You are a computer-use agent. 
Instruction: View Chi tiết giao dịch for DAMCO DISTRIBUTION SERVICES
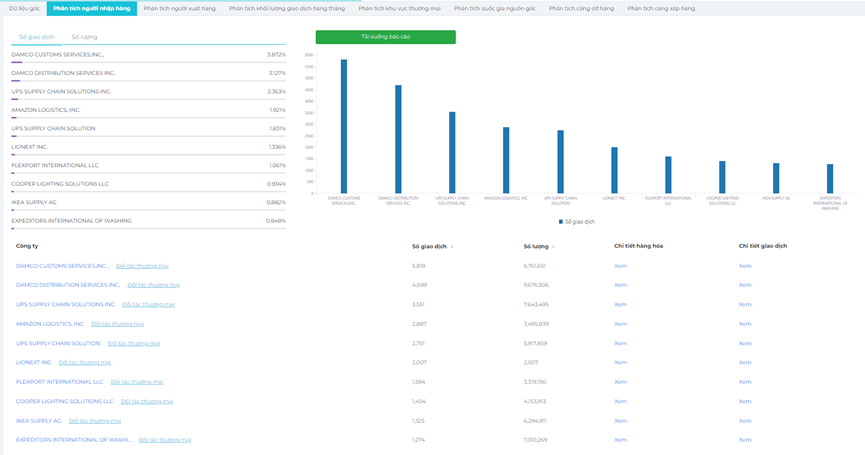[745, 285]
